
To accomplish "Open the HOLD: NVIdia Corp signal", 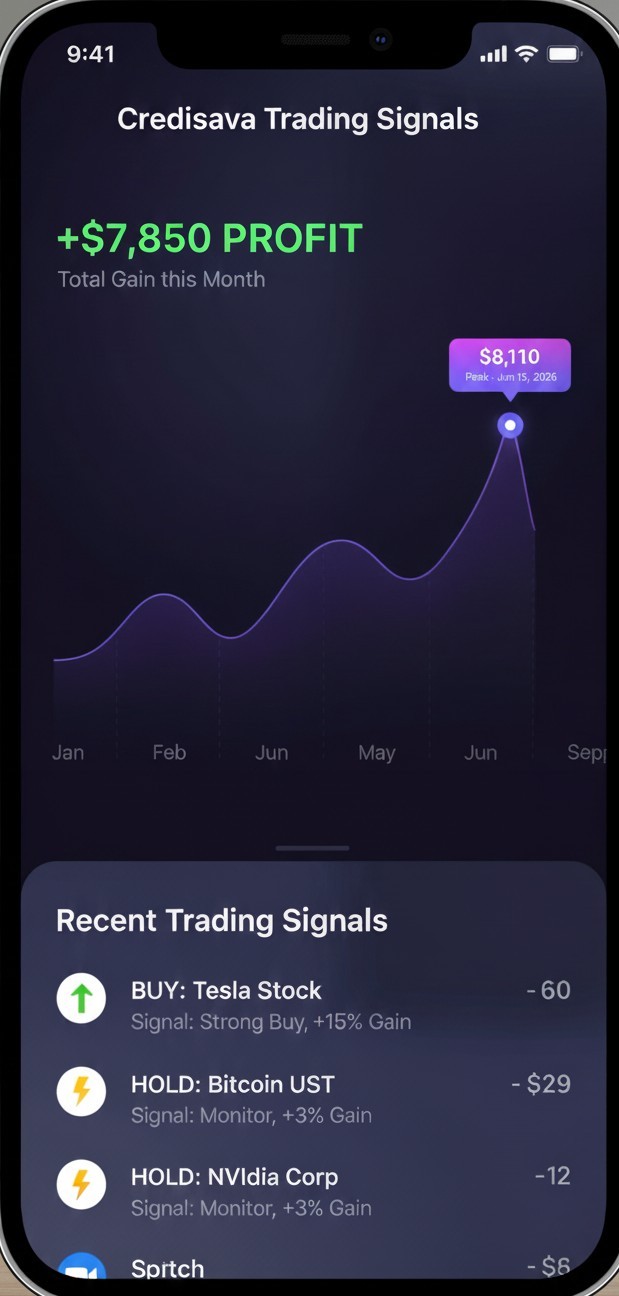I will (x=234, y=1177).
